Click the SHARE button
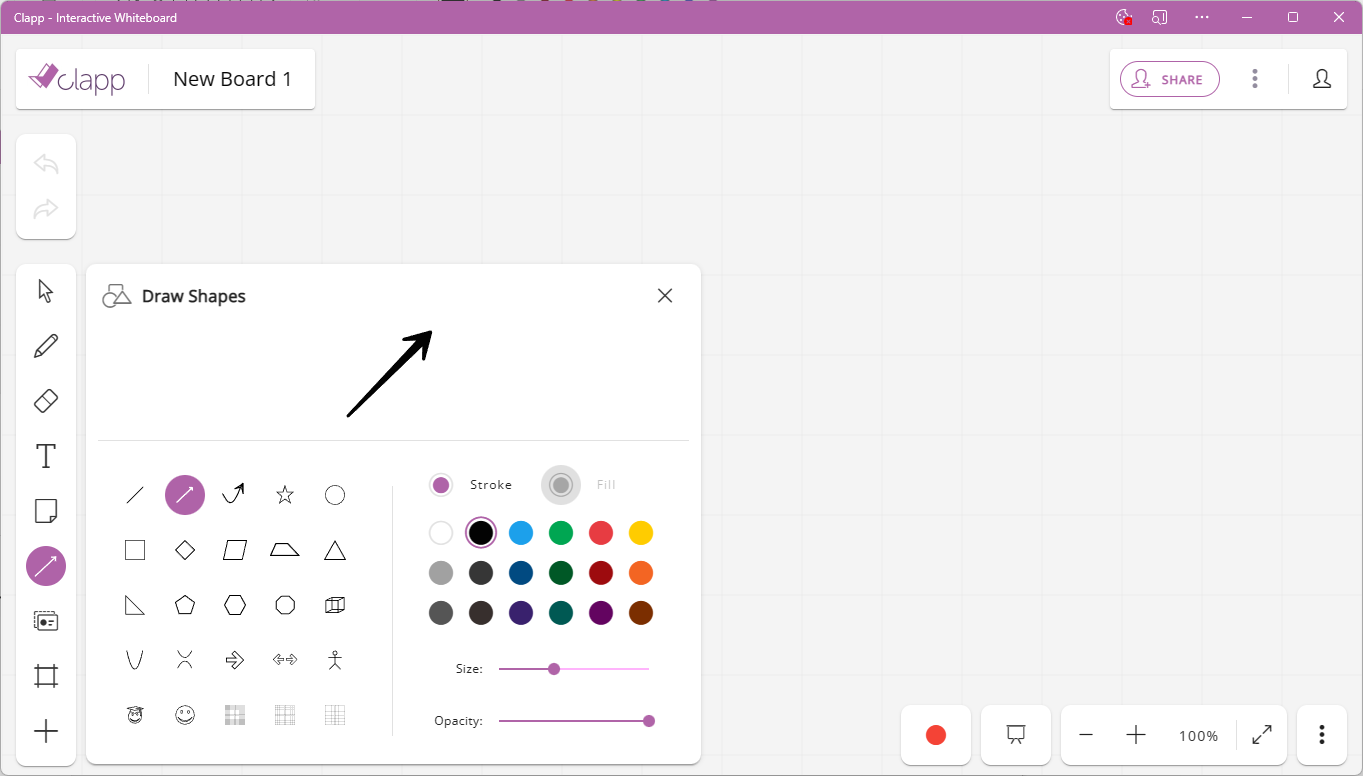The width and height of the screenshot is (1363, 776). point(1169,79)
